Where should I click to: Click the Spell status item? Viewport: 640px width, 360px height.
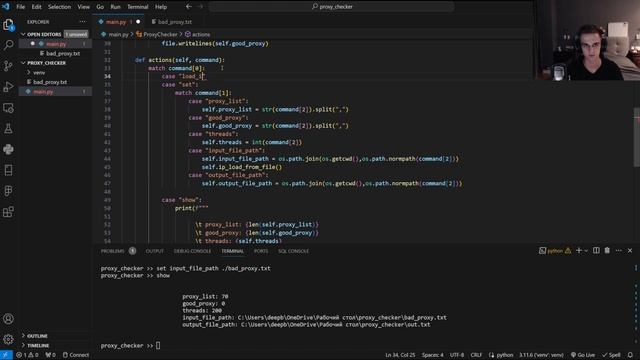[x=611, y=355]
